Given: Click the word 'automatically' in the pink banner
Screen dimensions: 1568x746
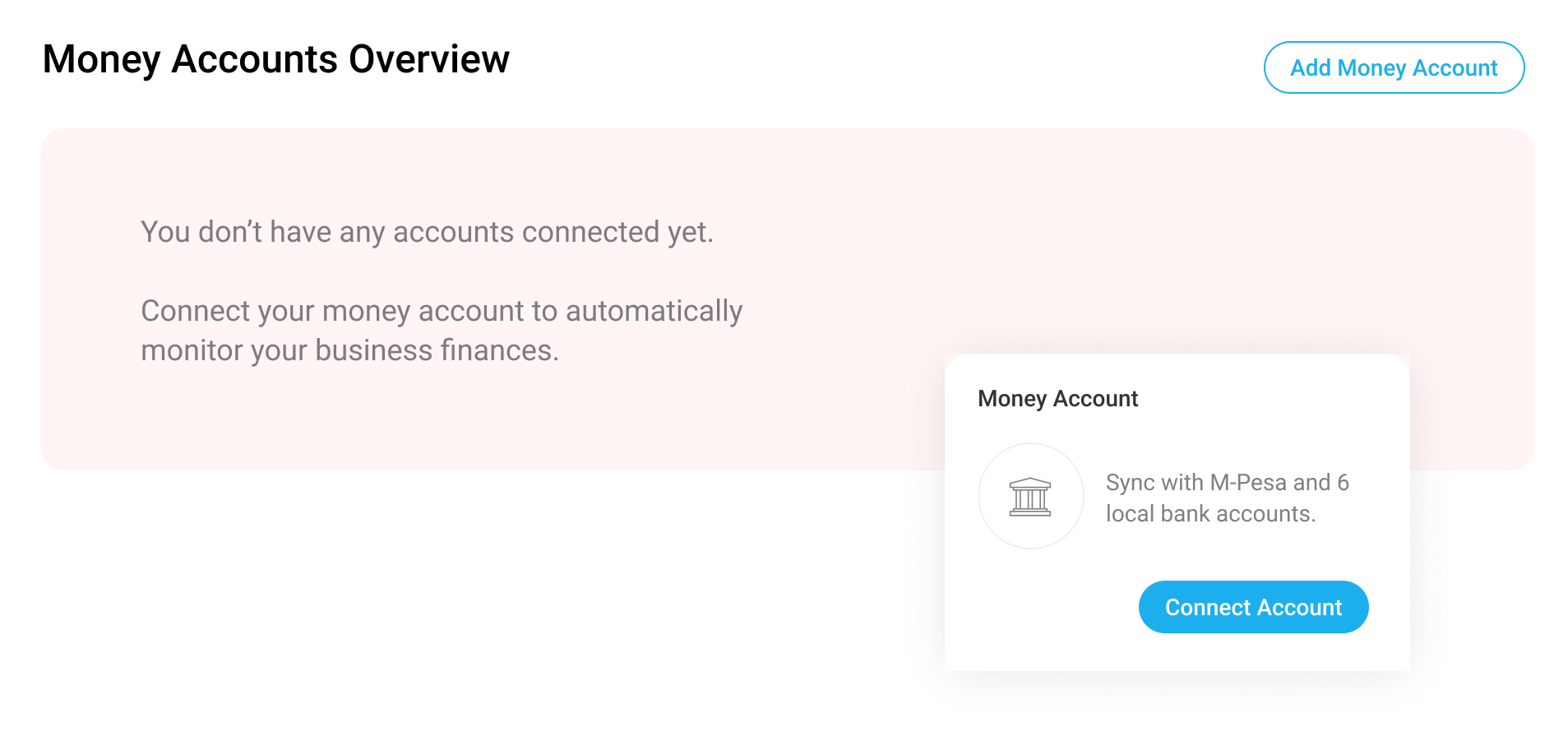Looking at the screenshot, I should [654, 311].
